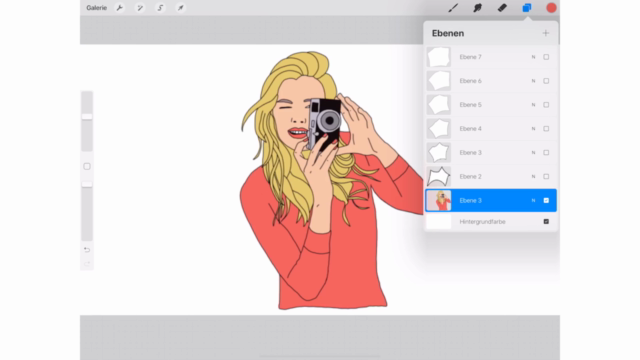This screenshot has width=640, height=360.
Task: Uncheck the Hintergrundfarbe visibility checkbox
Action: coord(546,222)
